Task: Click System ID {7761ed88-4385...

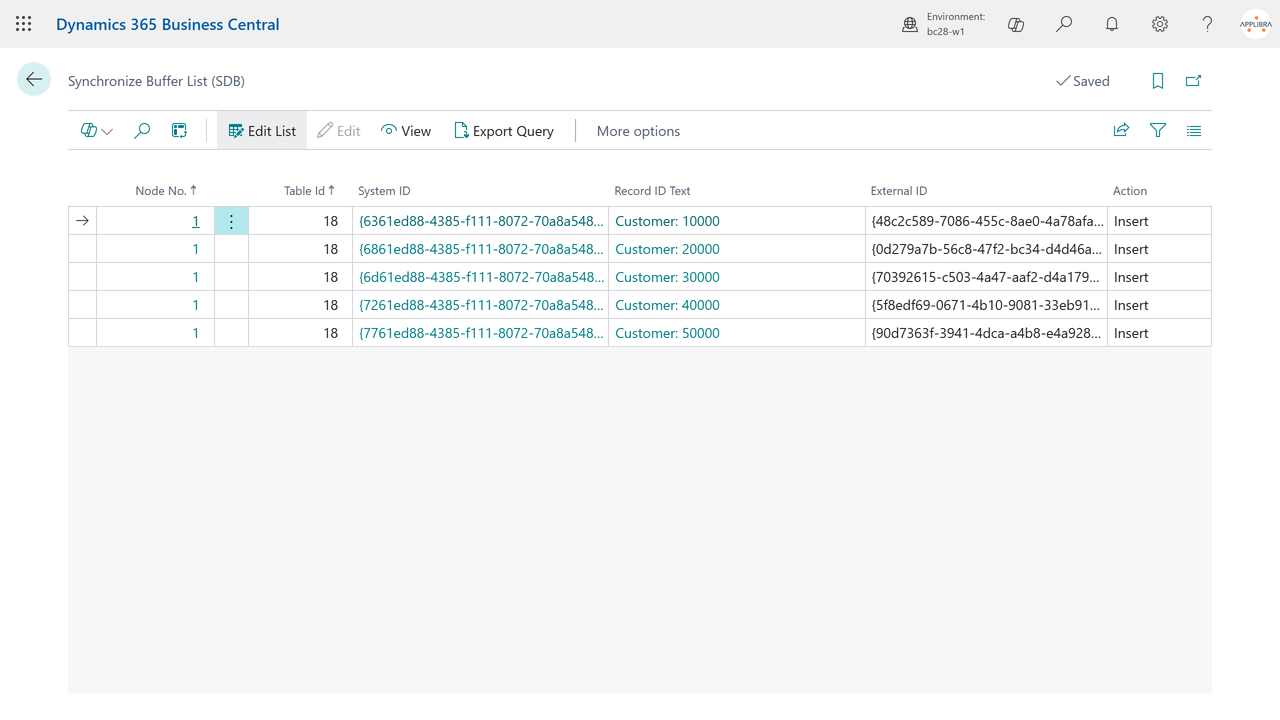Action: point(481,333)
